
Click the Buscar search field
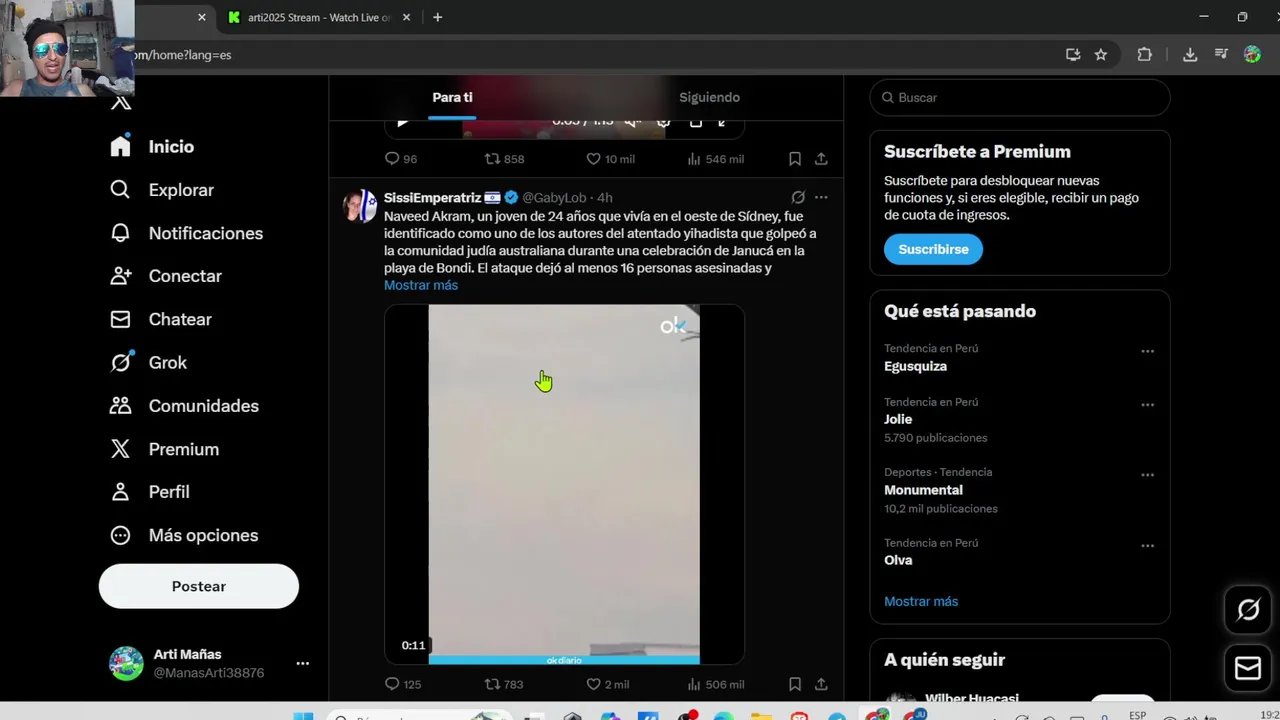coord(1020,97)
